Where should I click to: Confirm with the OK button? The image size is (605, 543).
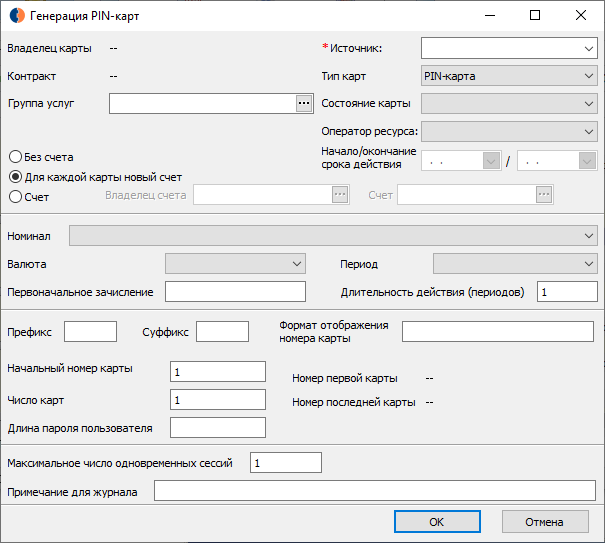(x=437, y=522)
